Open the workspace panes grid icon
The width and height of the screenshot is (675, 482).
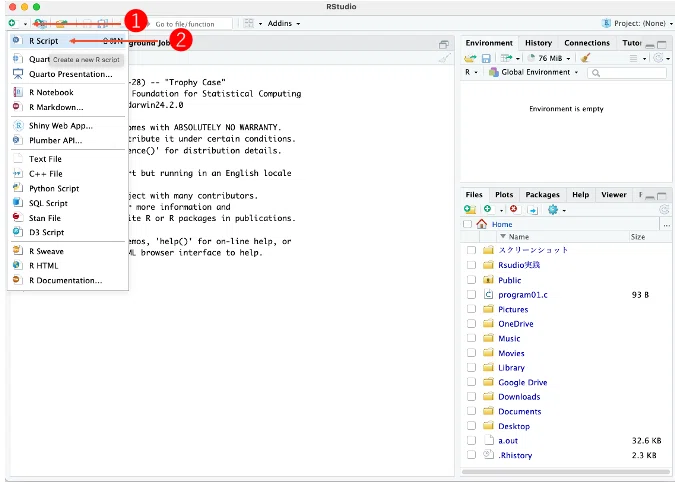249,23
